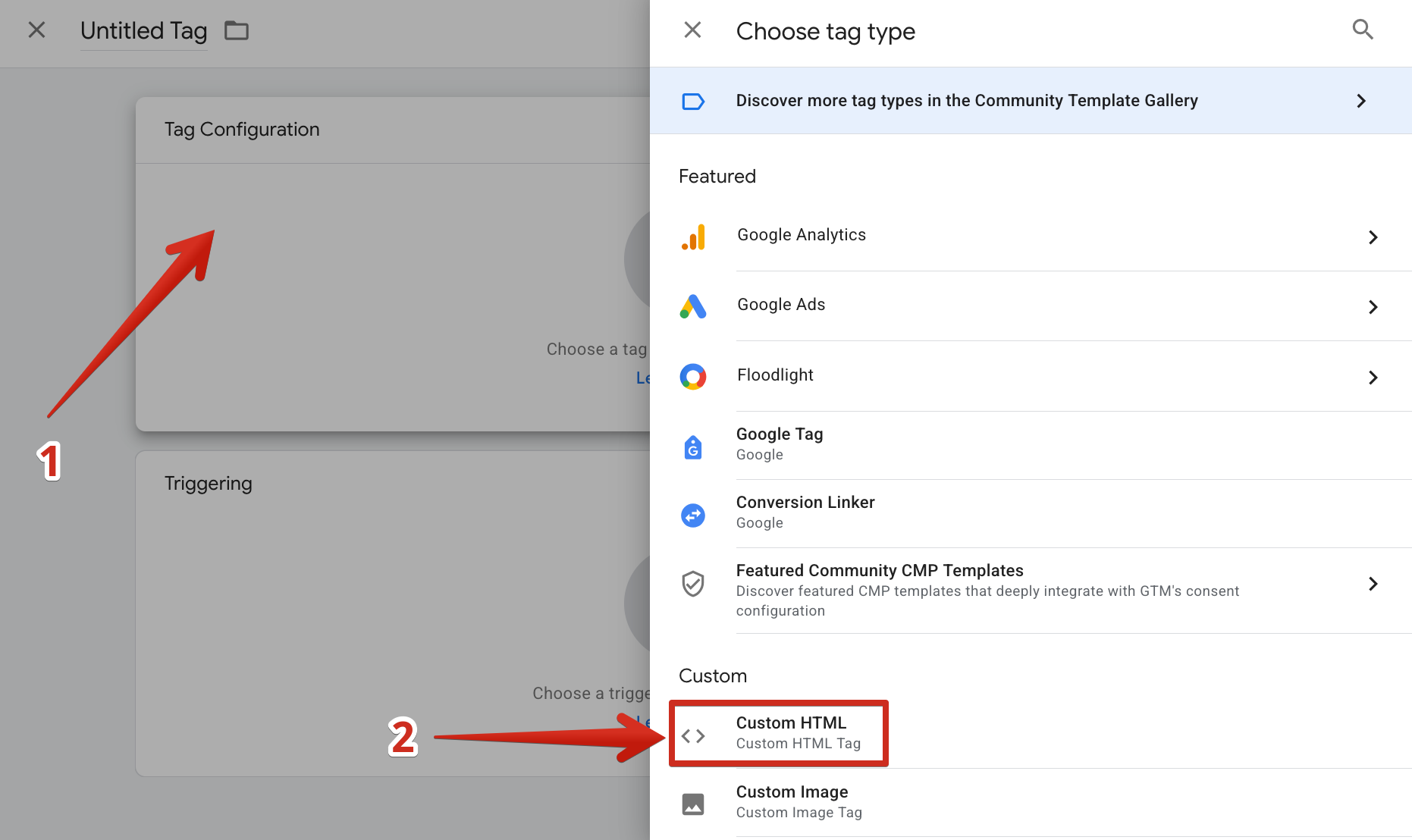Click the Google Tag icon
The image size is (1412, 840).
693,447
